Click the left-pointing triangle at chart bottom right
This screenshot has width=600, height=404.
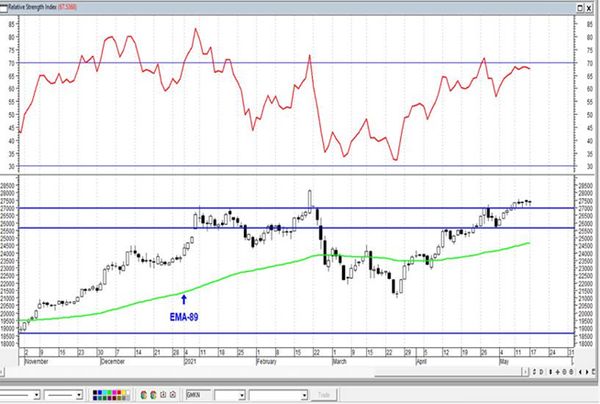[x=580, y=372]
